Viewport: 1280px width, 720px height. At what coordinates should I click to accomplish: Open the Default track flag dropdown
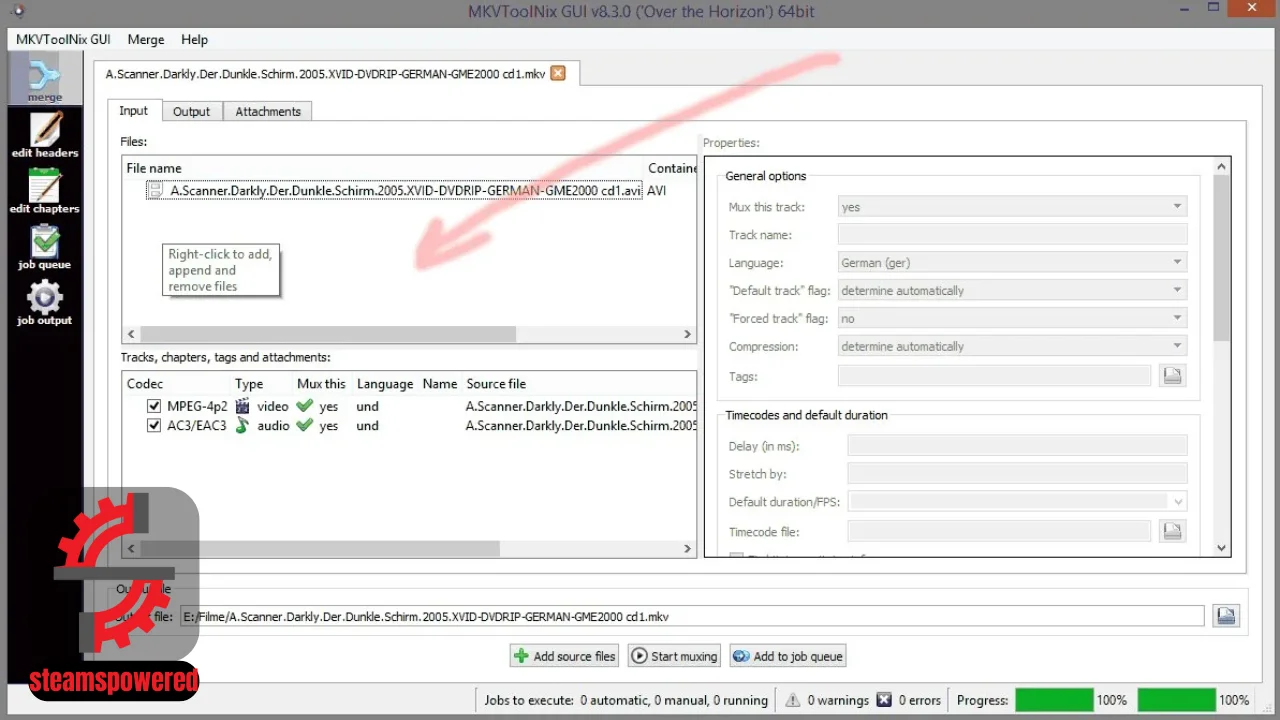point(1012,291)
